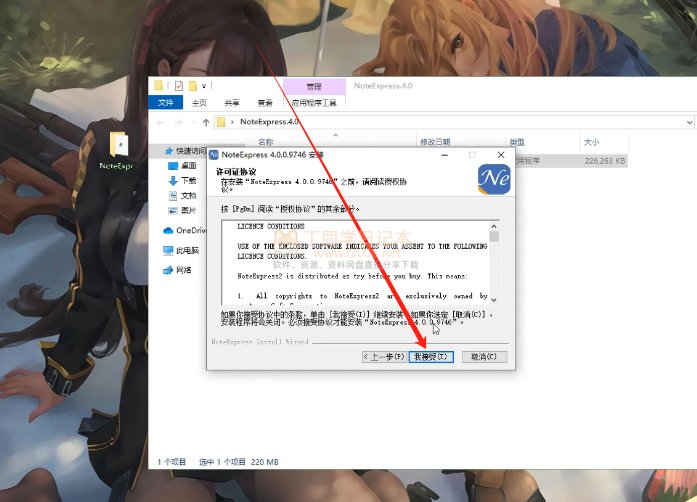Open the File (文件) ribbon tab
The image size is (697, 502).
click(x=165, y=102)
